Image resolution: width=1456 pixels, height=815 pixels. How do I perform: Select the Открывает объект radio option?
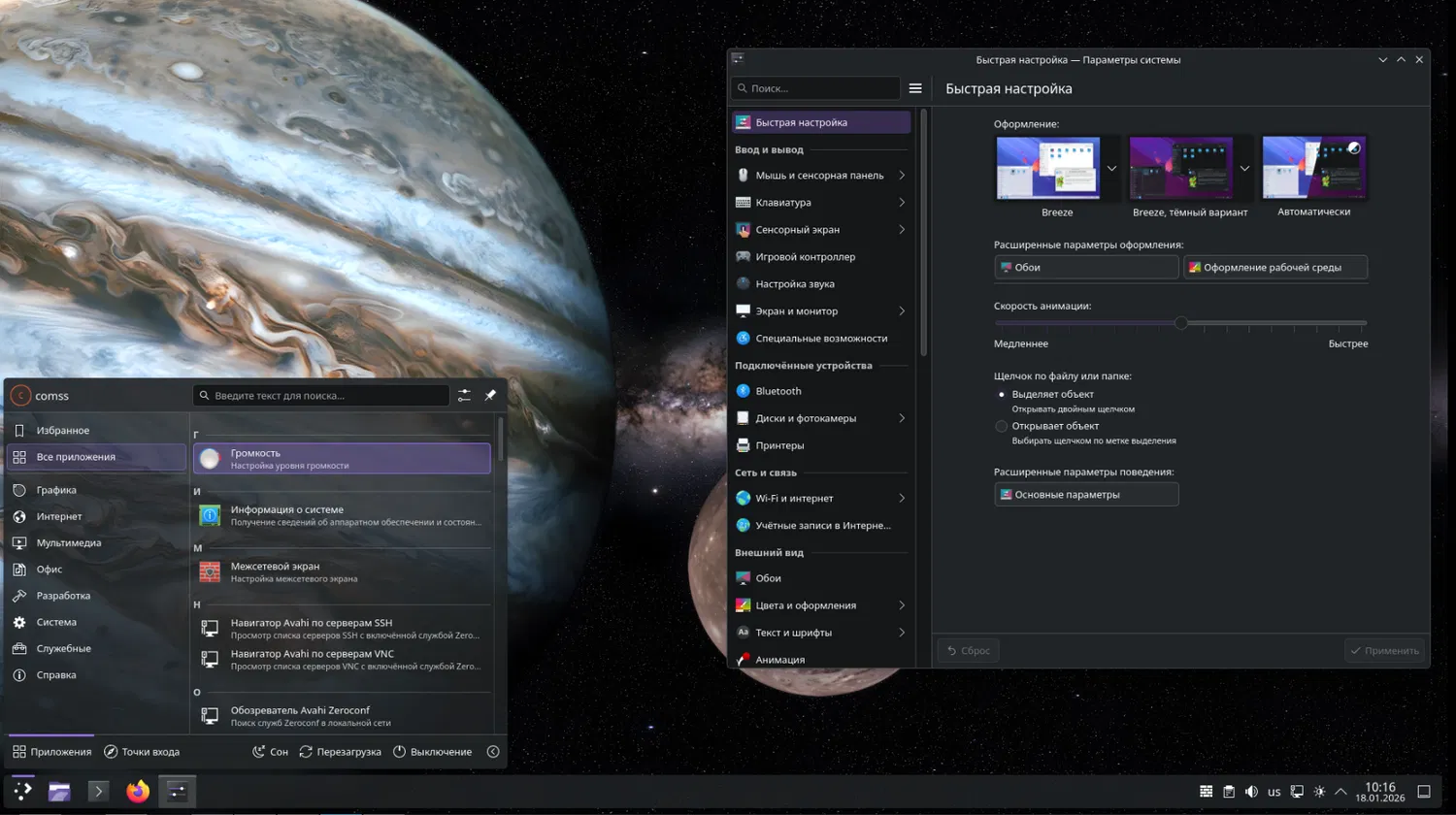coord(1002,426)
